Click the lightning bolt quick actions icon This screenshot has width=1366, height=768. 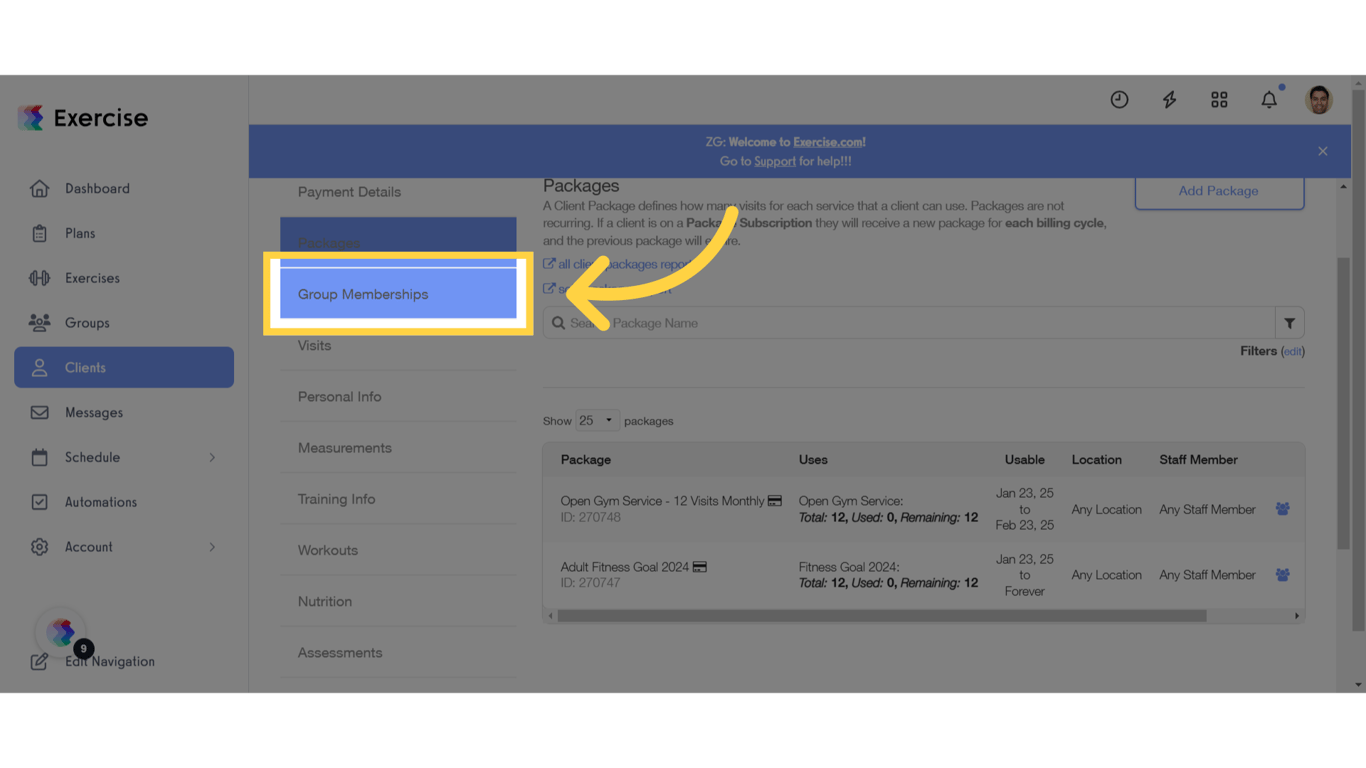1169,99
